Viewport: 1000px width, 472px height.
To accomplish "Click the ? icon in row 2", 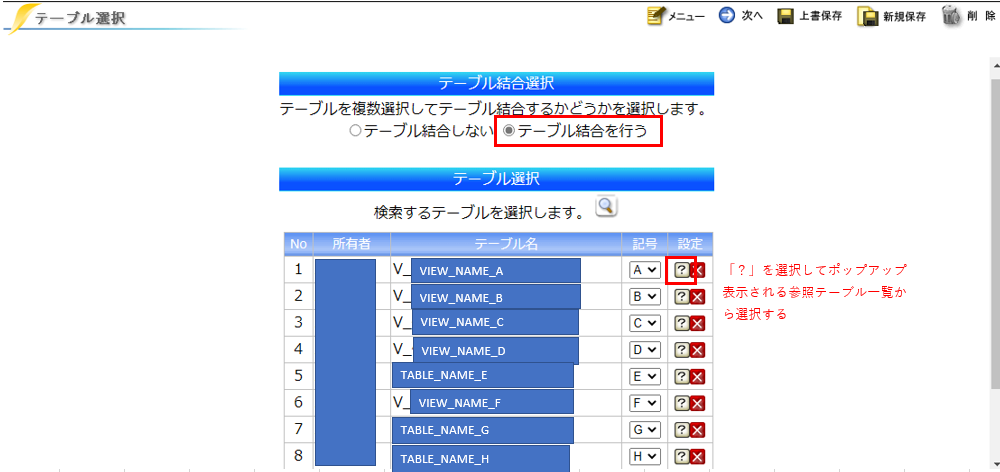I will pos(681,297).
